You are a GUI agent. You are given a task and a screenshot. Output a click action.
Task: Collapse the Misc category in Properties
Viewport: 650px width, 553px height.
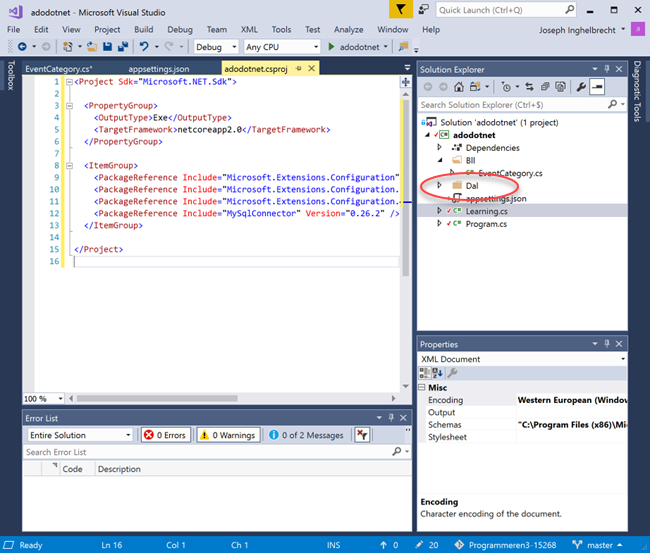tap(422, 387)
